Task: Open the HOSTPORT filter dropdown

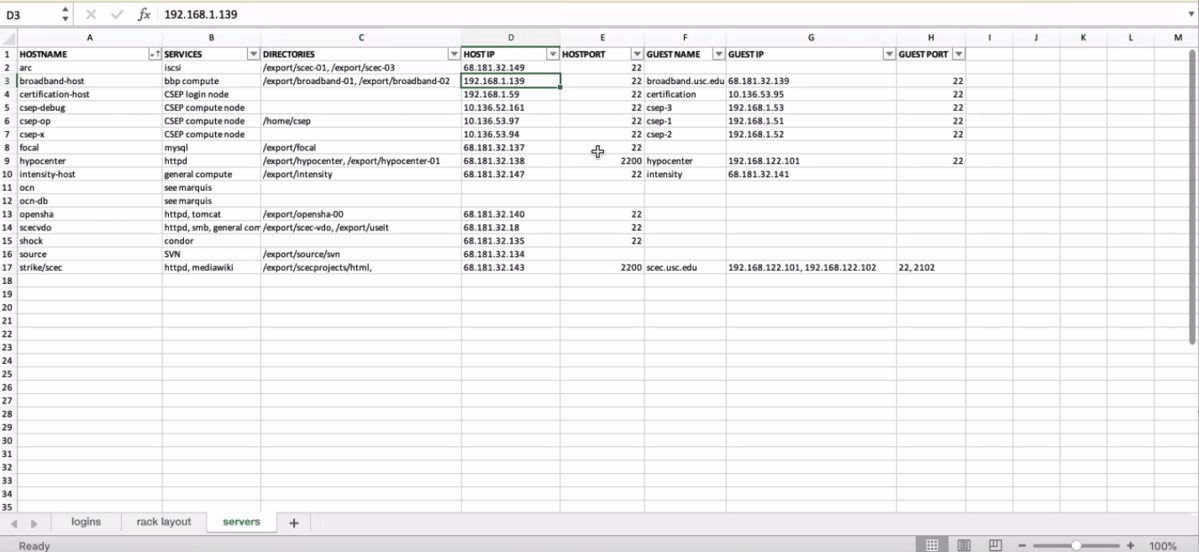Action: (x=637, y=54)
